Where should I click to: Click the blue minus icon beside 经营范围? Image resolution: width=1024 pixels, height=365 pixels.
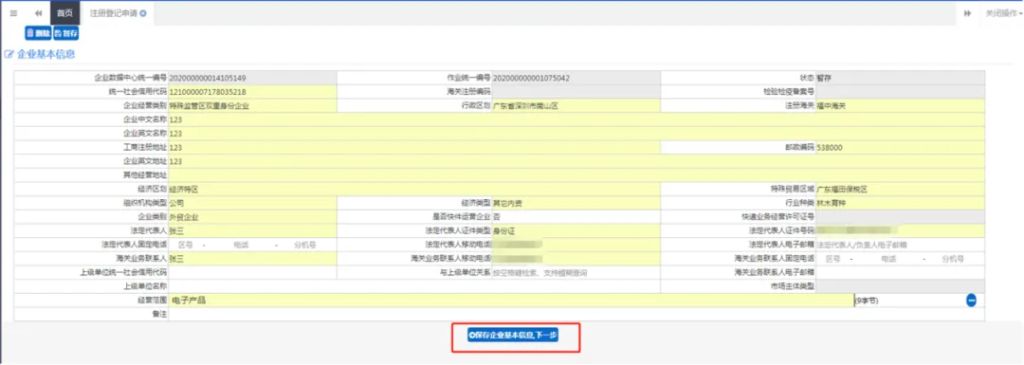tap(971, 300)
